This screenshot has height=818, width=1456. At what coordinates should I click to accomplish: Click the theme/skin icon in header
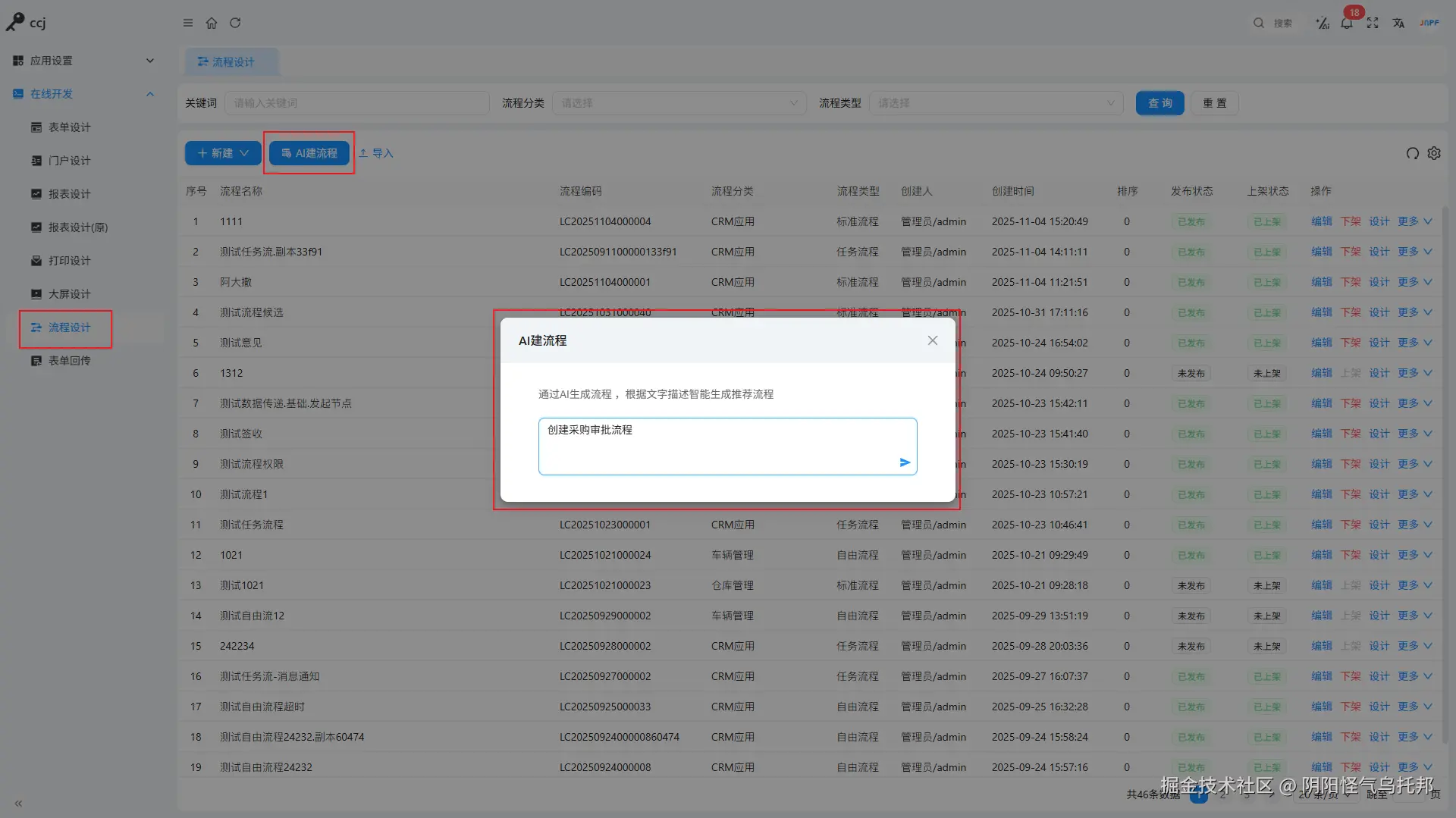pyautogui.click(x=1323, y=23)
